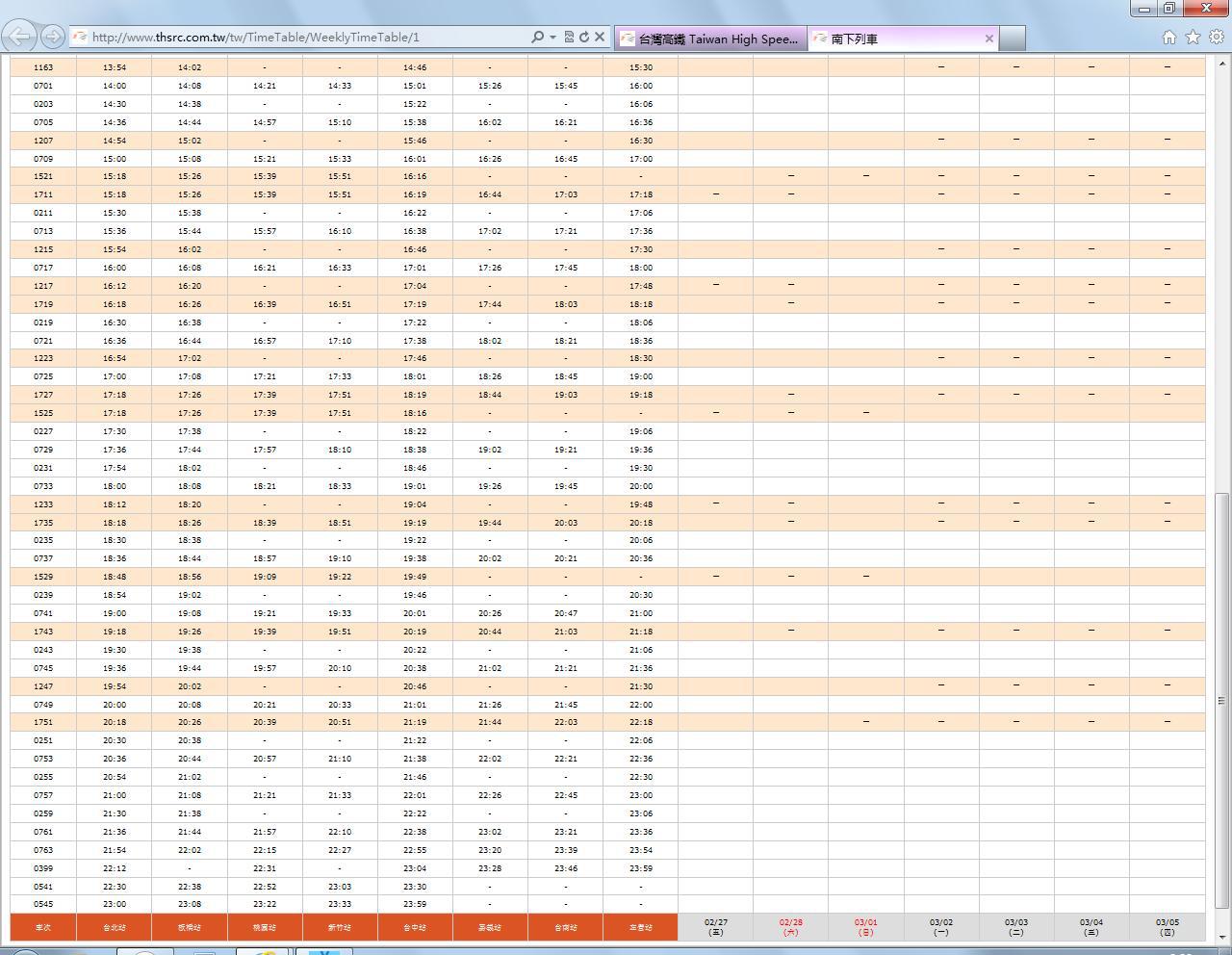Screen dimensions: 1232x955
Task: Select train number 0763
Action: [43, 850]
